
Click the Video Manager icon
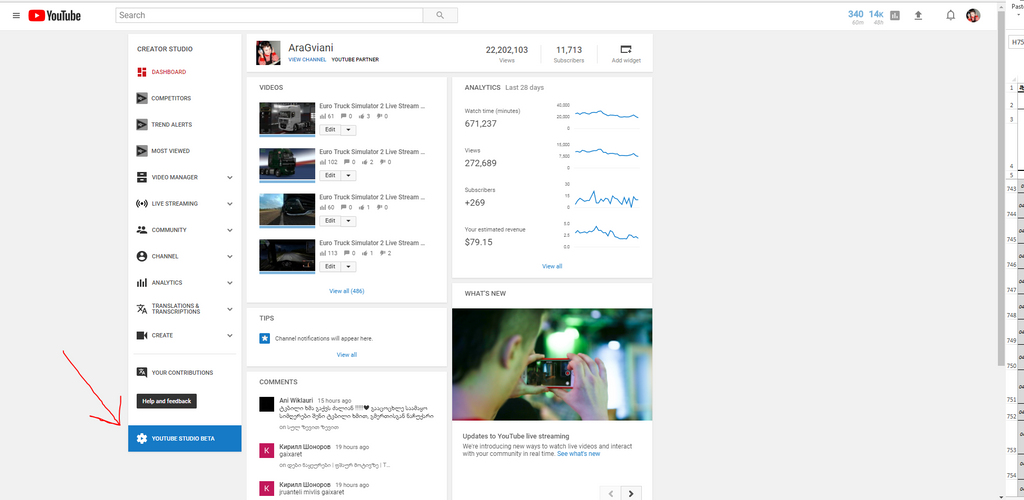(x=142, y=178)
